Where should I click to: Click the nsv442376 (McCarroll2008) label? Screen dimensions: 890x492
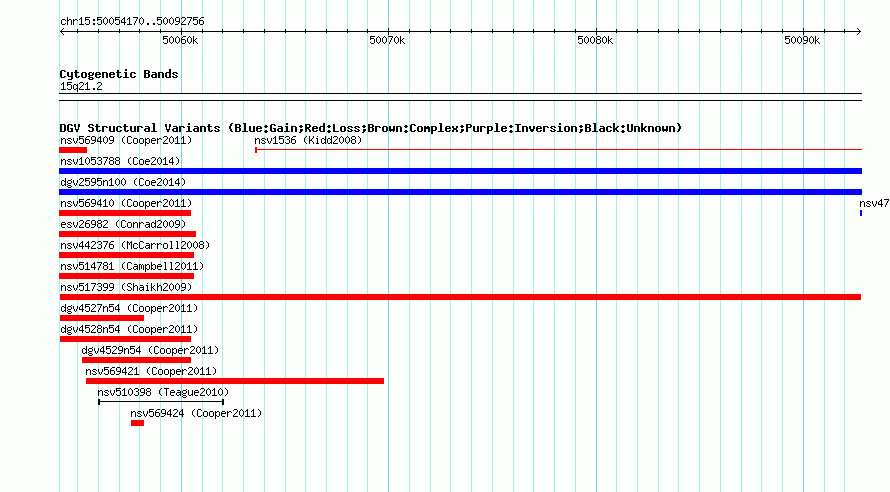point(135,245)
